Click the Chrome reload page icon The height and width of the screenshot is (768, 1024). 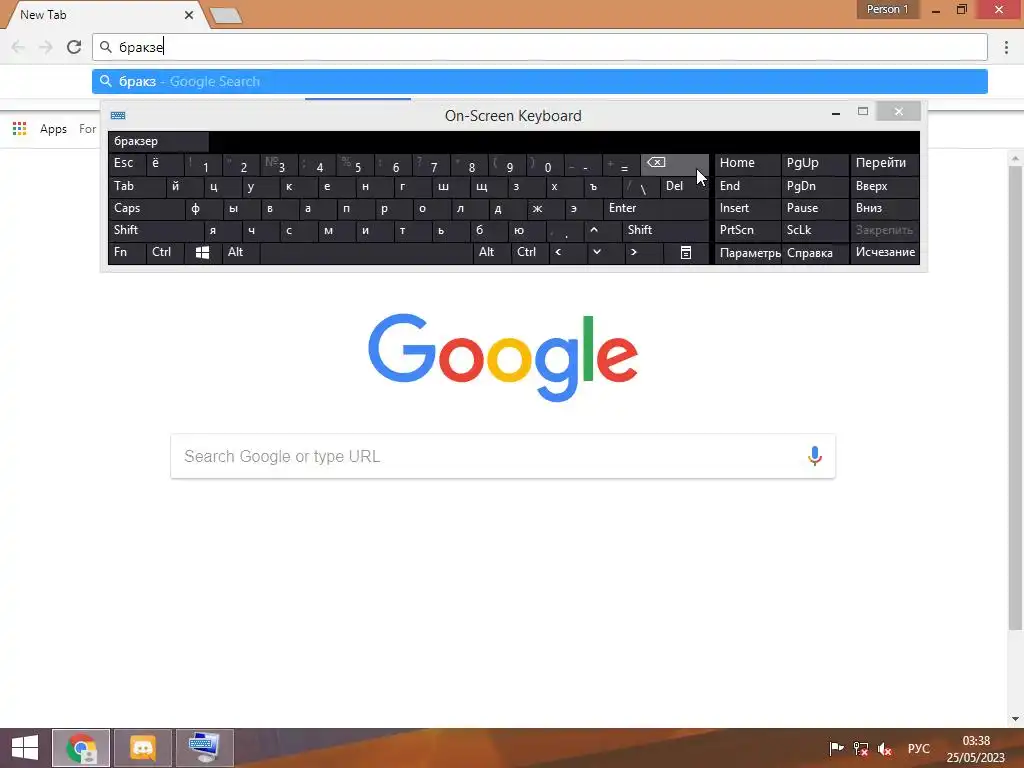click(74, 46)
